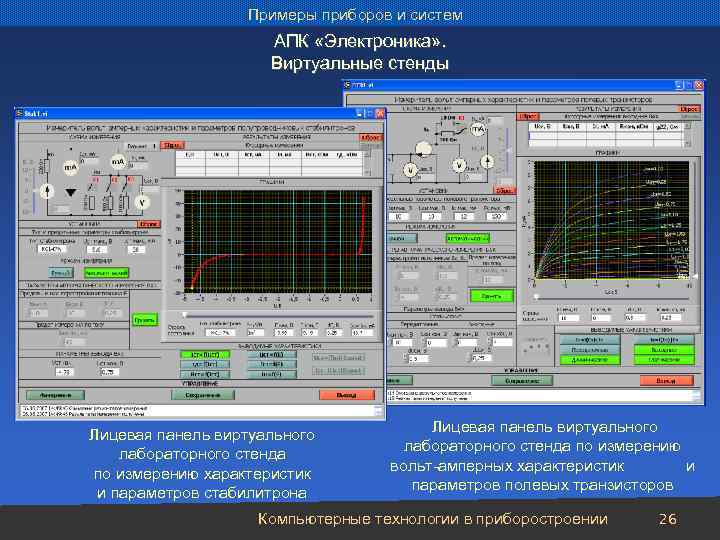Toggle green Iст=f(Uст) characteristic button
The width and height of the screenshot is (720, 540).
click(x=205, y=355)
